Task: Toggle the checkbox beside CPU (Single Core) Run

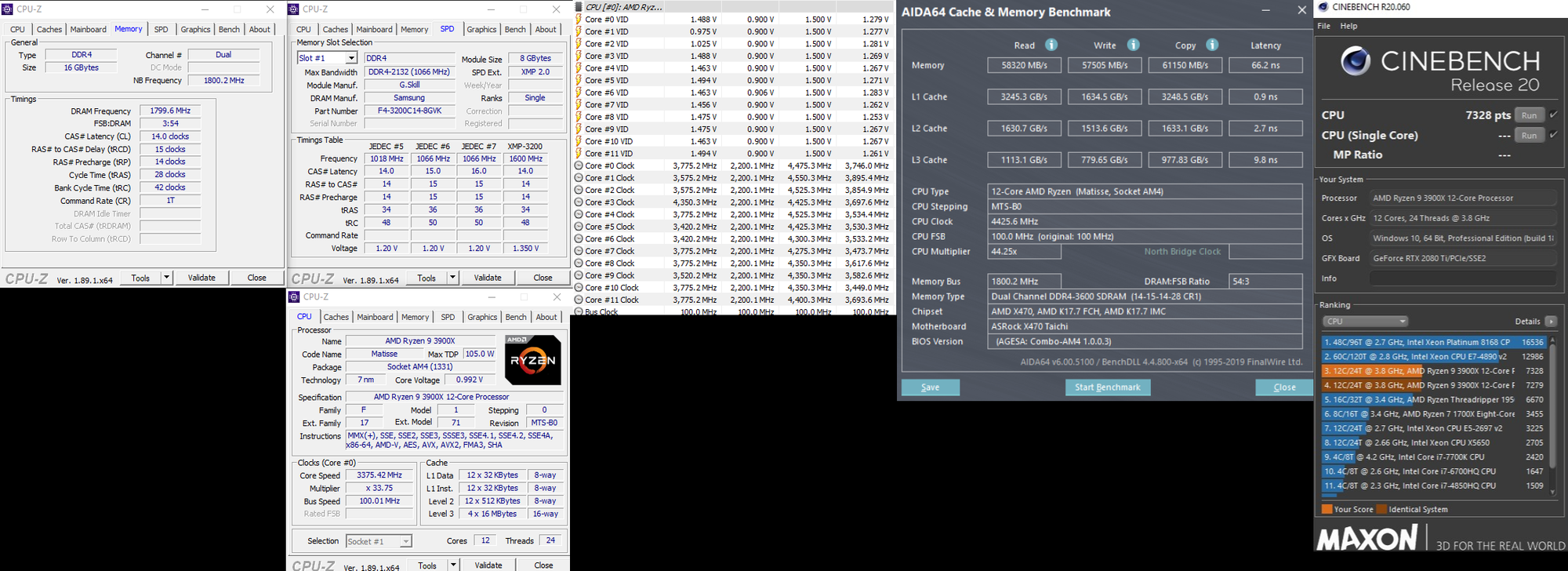Action: (1554, 135)
